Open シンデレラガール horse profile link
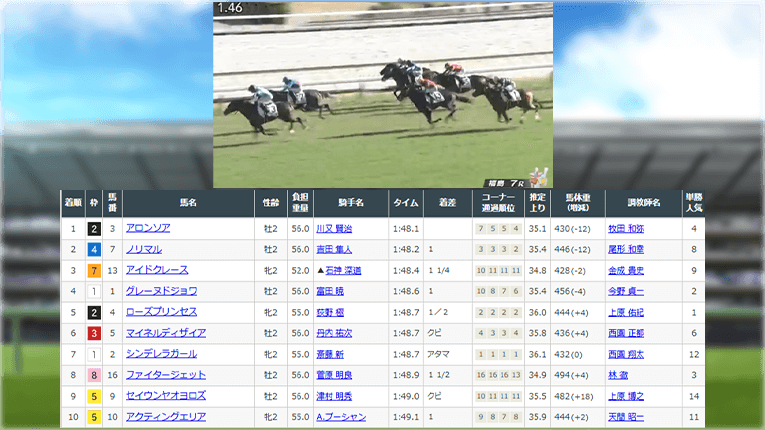 tap(161, 354)
